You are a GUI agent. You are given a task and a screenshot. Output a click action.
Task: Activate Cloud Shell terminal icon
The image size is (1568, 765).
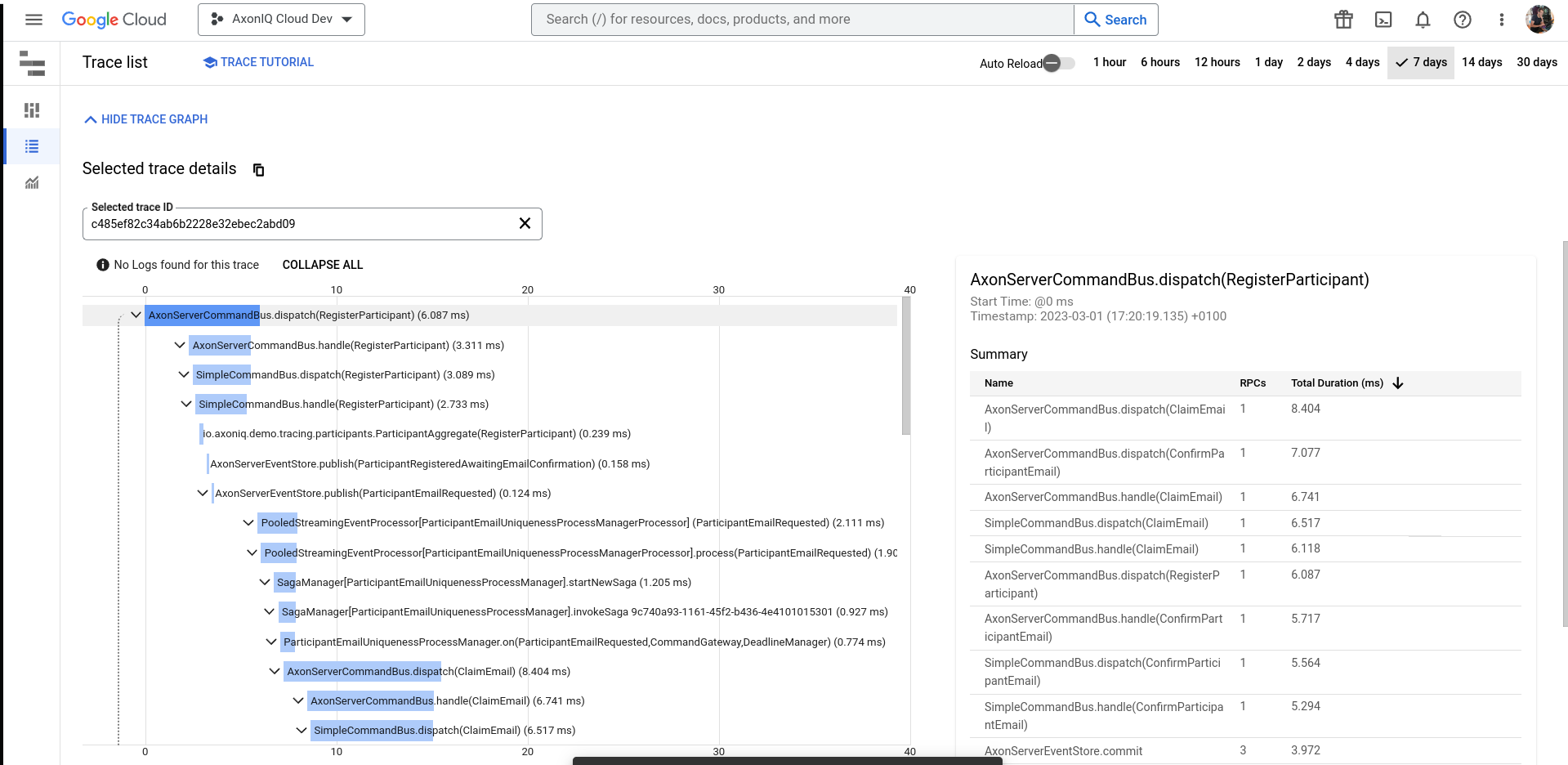coord(1383,20)
